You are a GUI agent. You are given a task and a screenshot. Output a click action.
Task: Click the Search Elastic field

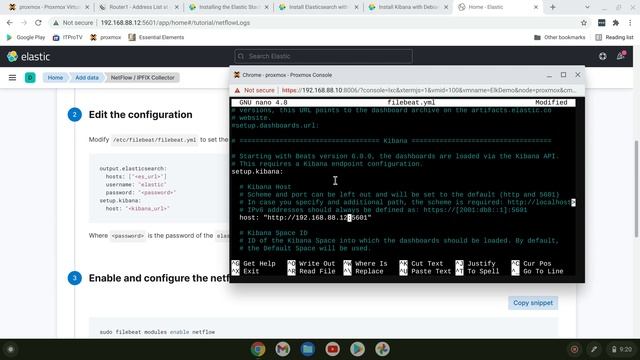tap(323, 56)
